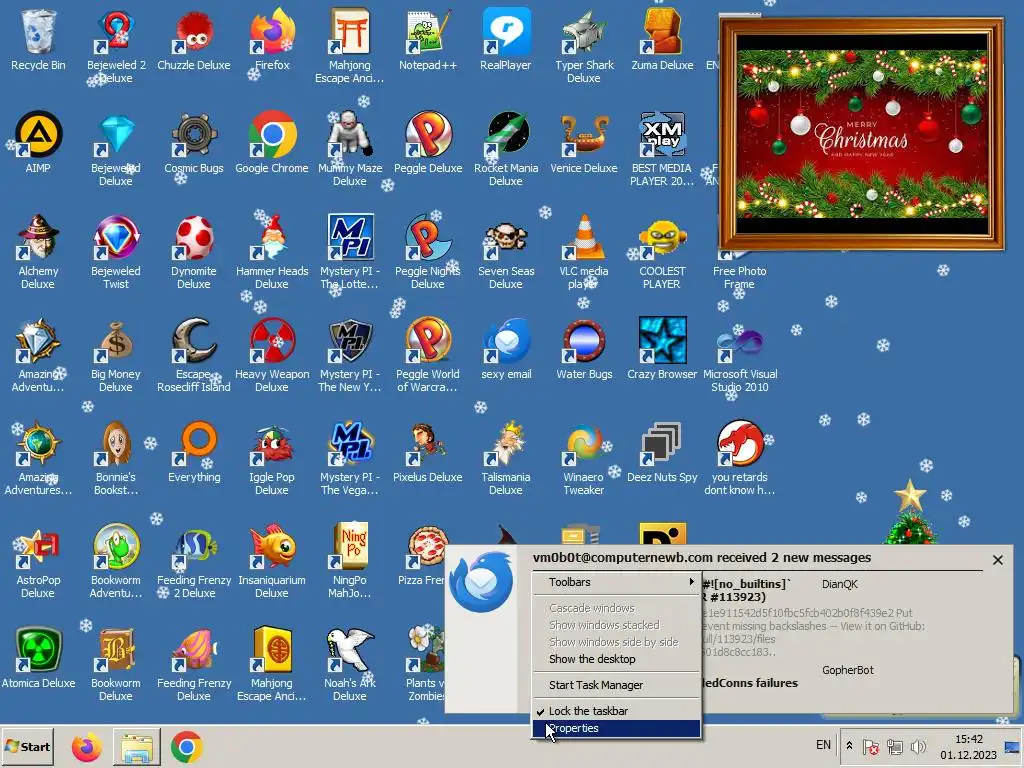Select the Big Money Deluxe icon
The width and height of the screenshot is (1024, 768).
pos(116,357)
